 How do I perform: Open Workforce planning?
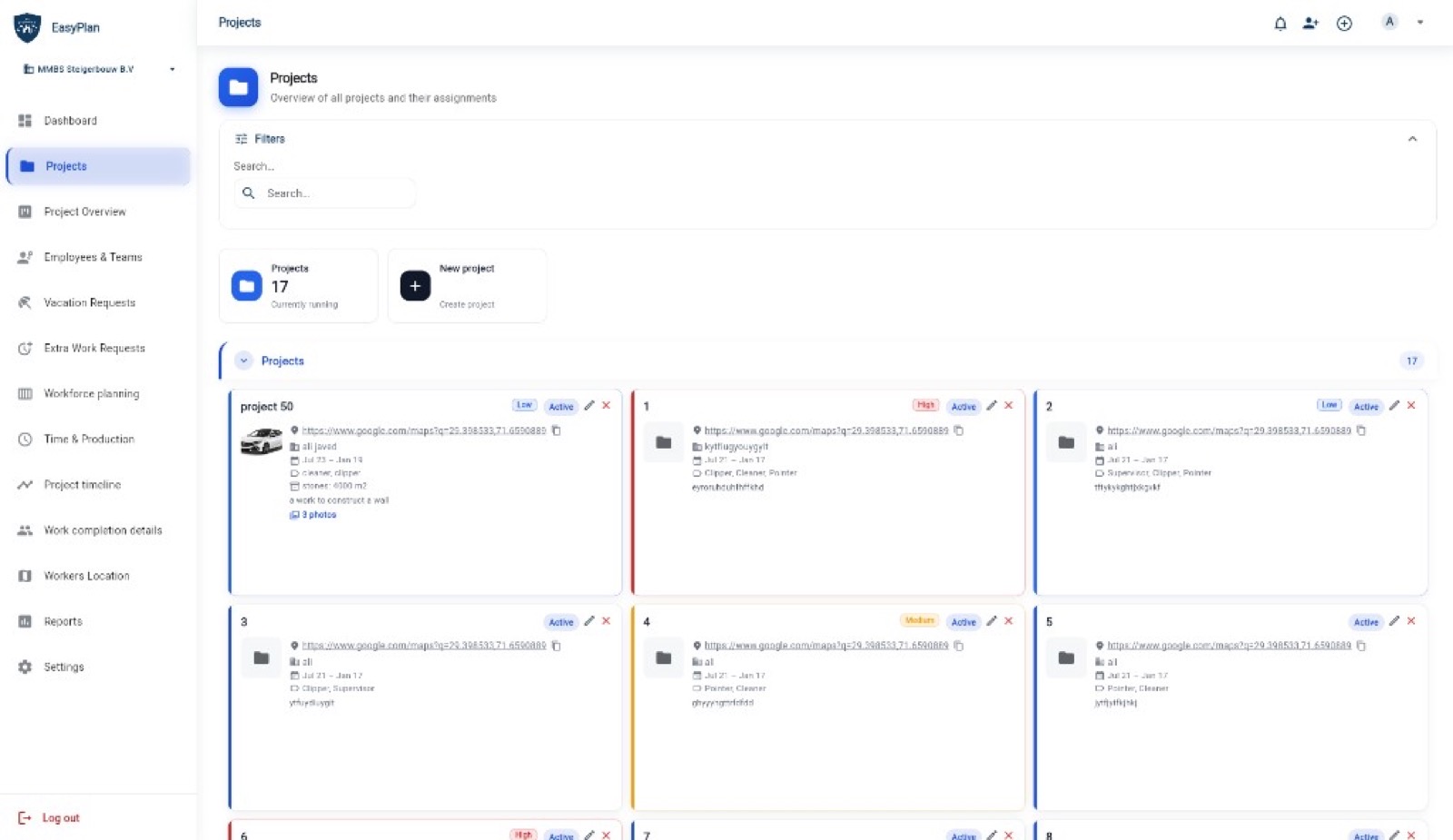98,393
